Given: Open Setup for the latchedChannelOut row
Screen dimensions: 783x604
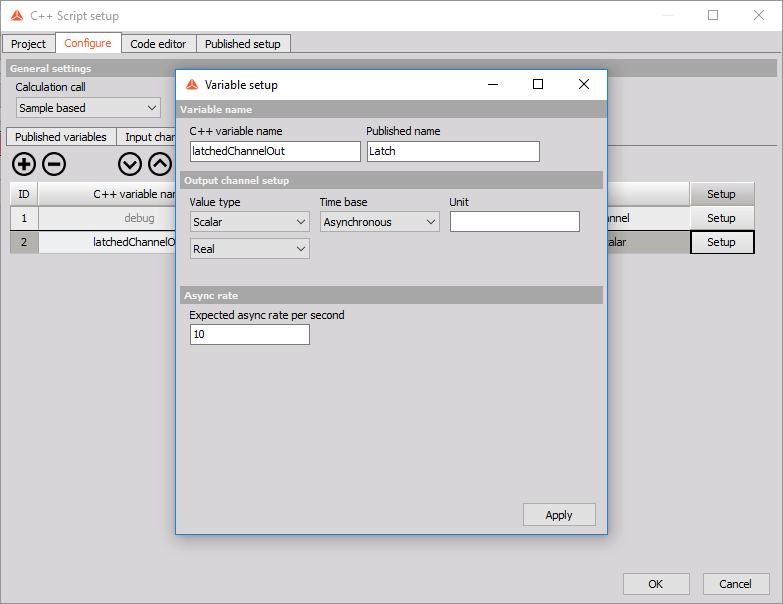Looking at the screenshot, I should point(722,242).
